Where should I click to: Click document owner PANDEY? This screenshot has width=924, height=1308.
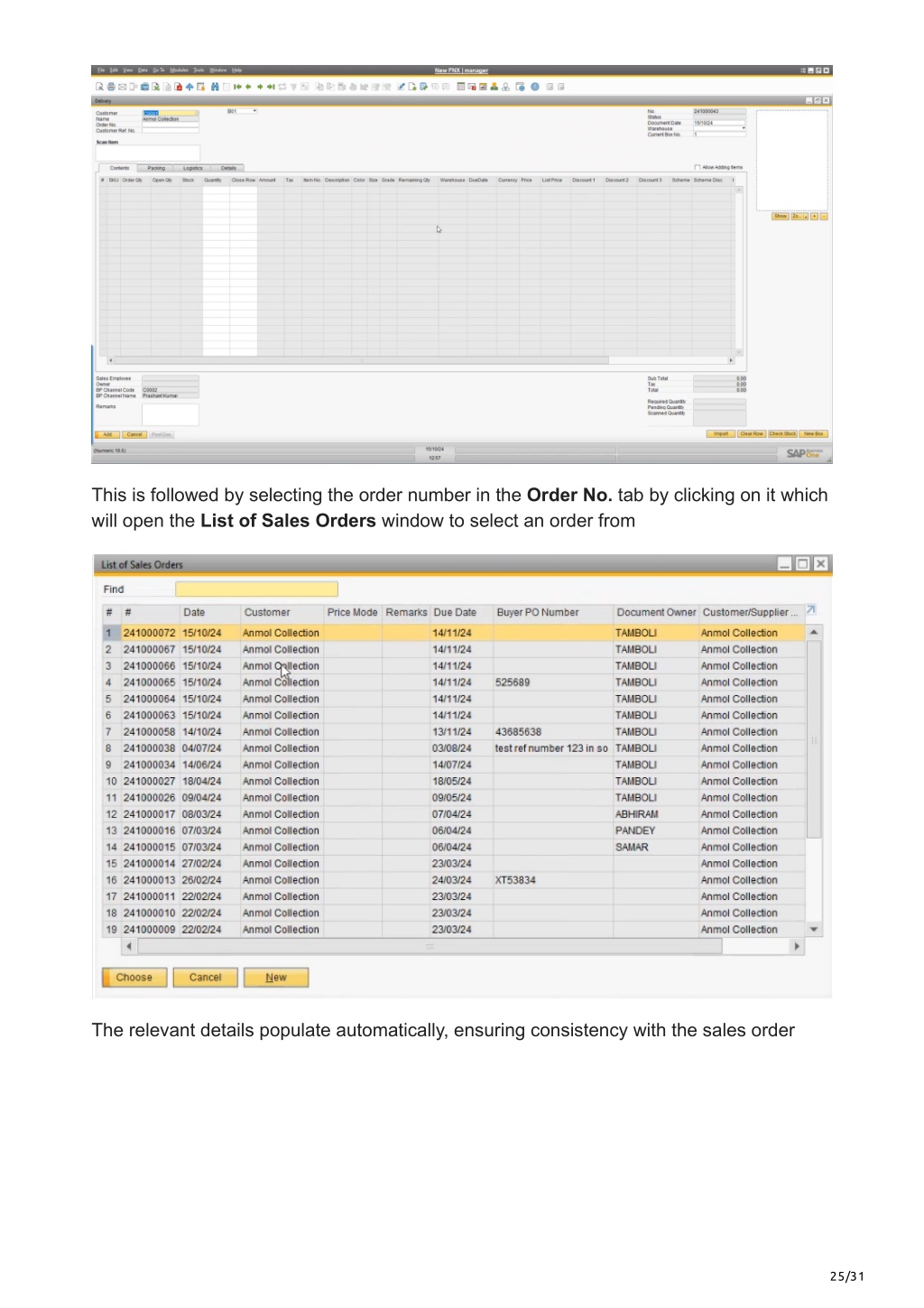635,830
